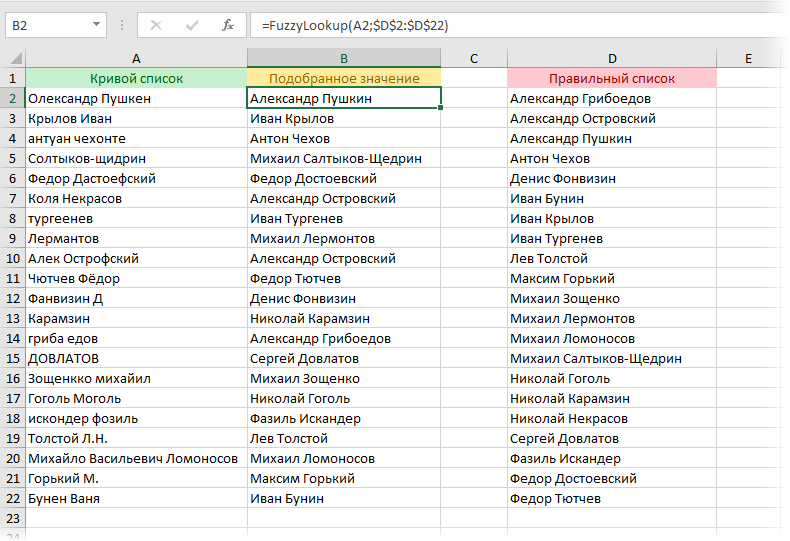Select cell 'гриба едов'
The image size is (790, 541).
136,339
